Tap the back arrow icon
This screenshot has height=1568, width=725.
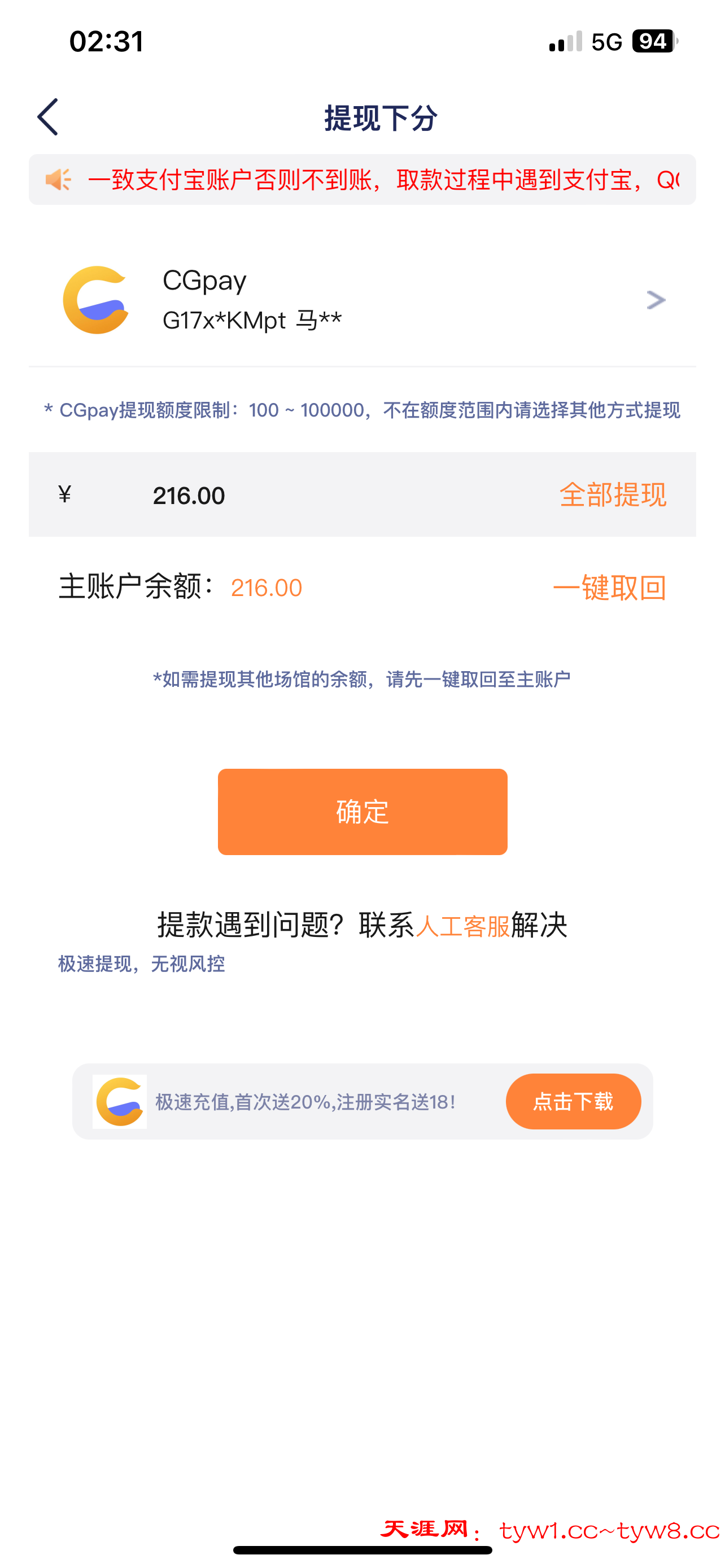(48, 117)
